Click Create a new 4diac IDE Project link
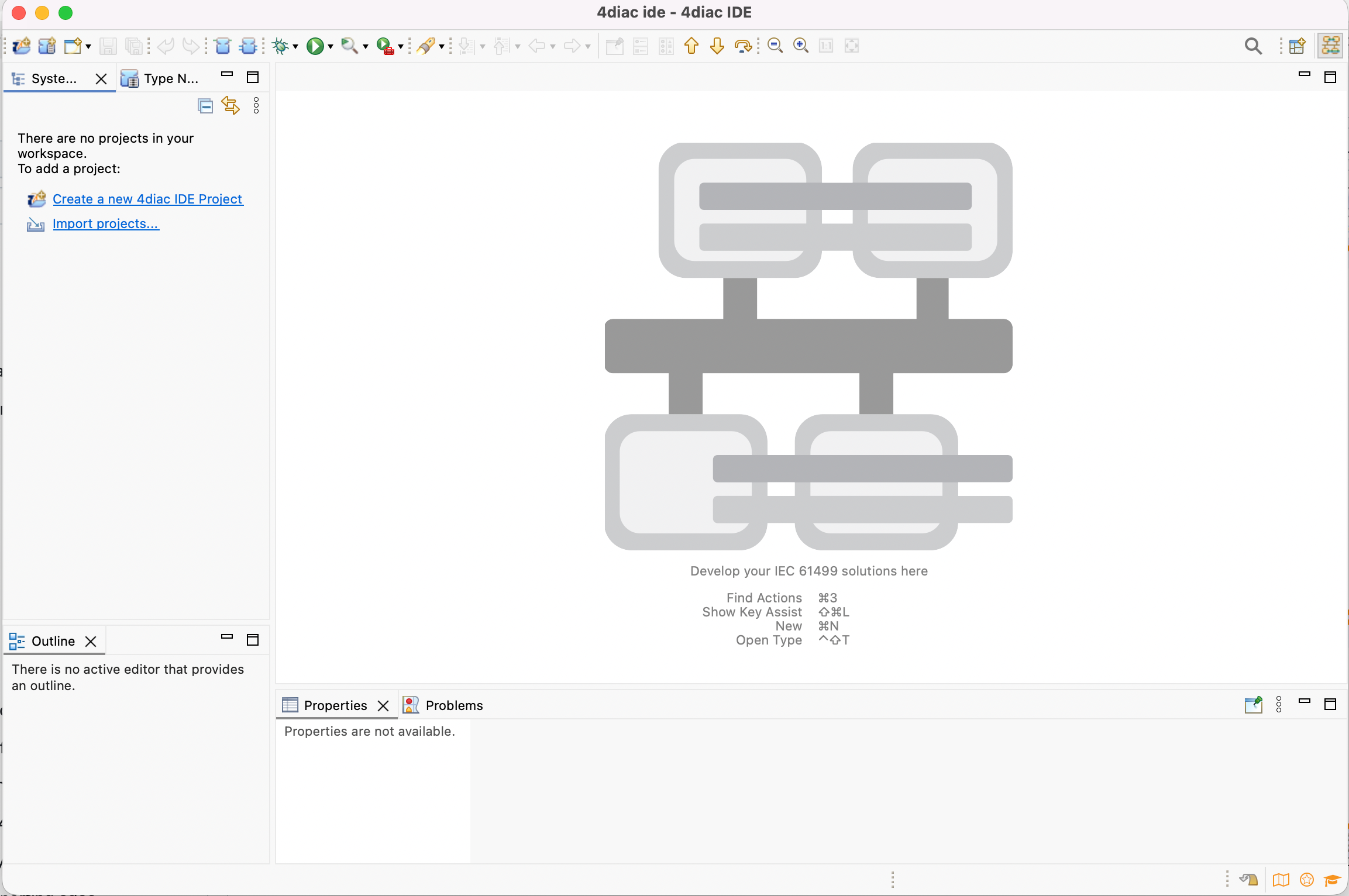Image resolution: width=1349 pixels, height=896 pixels. click(147, 199)
